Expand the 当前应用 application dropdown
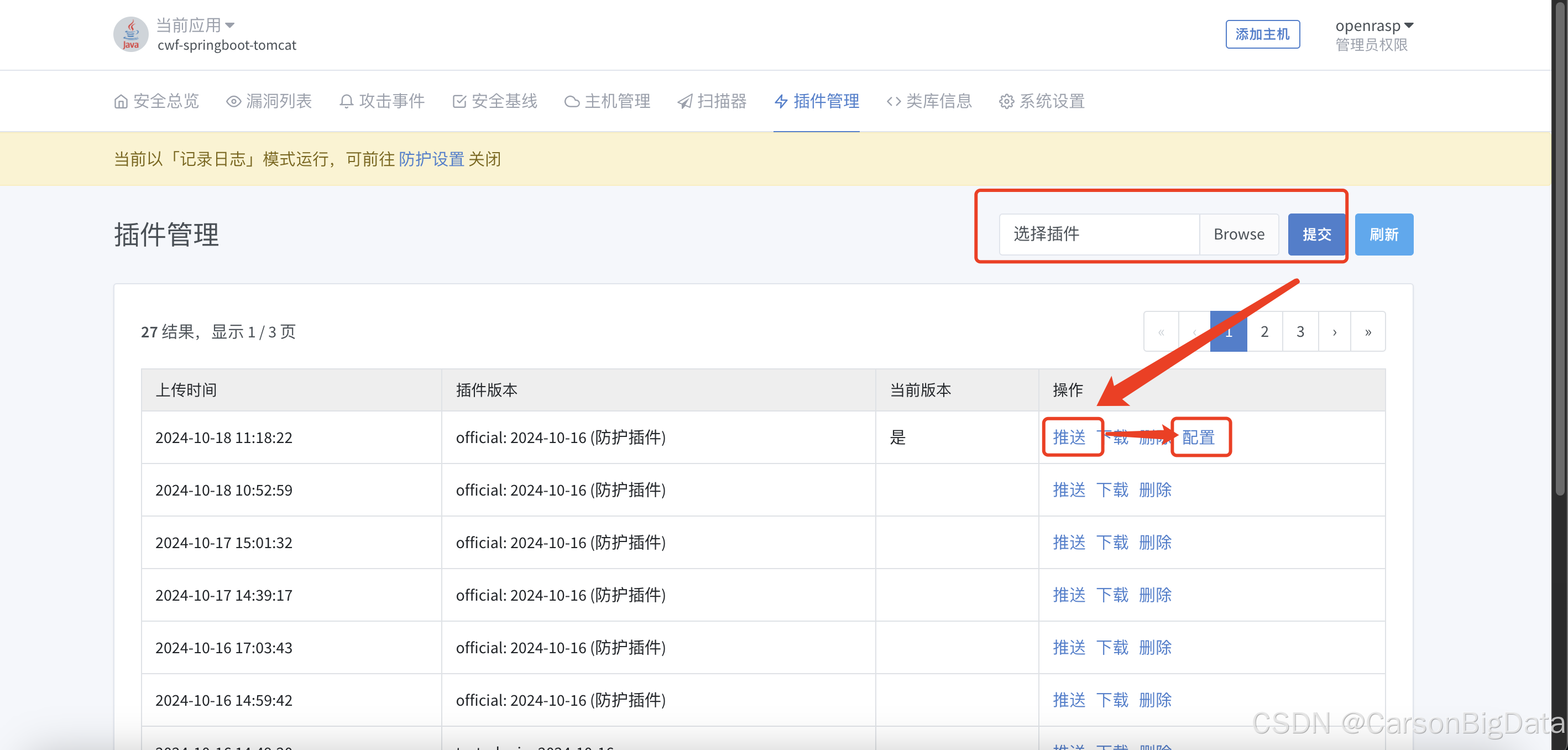Viewport: 1568px width, 750px height. coord(196,25)
